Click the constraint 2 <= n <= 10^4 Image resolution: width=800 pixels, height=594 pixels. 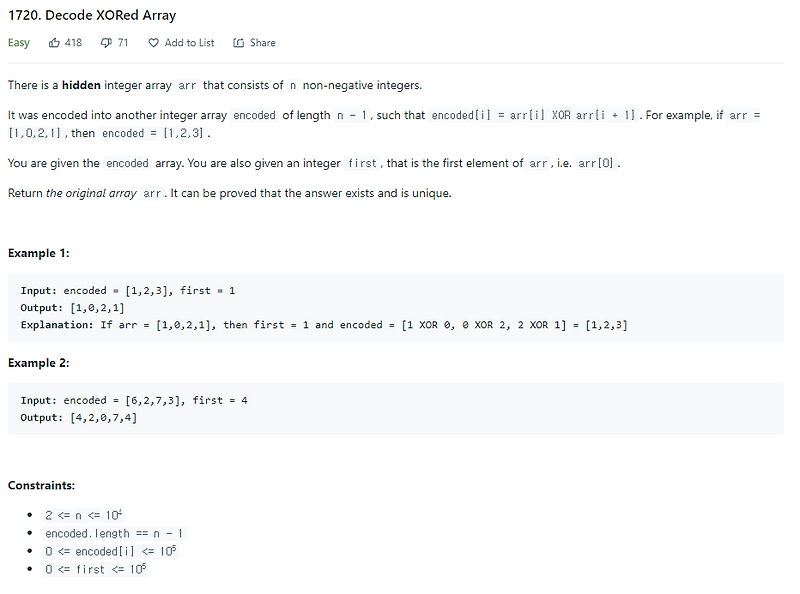coord(85,514)
